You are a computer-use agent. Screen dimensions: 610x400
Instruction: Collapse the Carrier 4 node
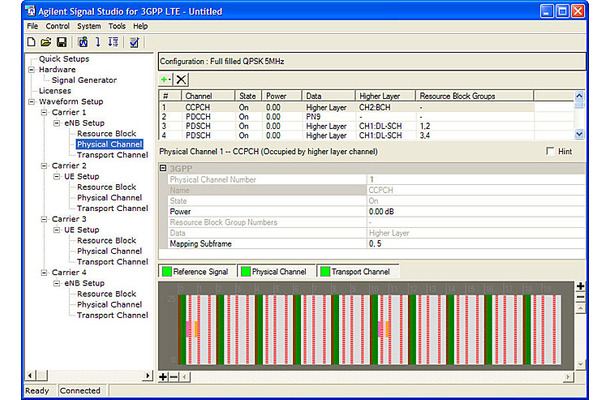[44, 272]
